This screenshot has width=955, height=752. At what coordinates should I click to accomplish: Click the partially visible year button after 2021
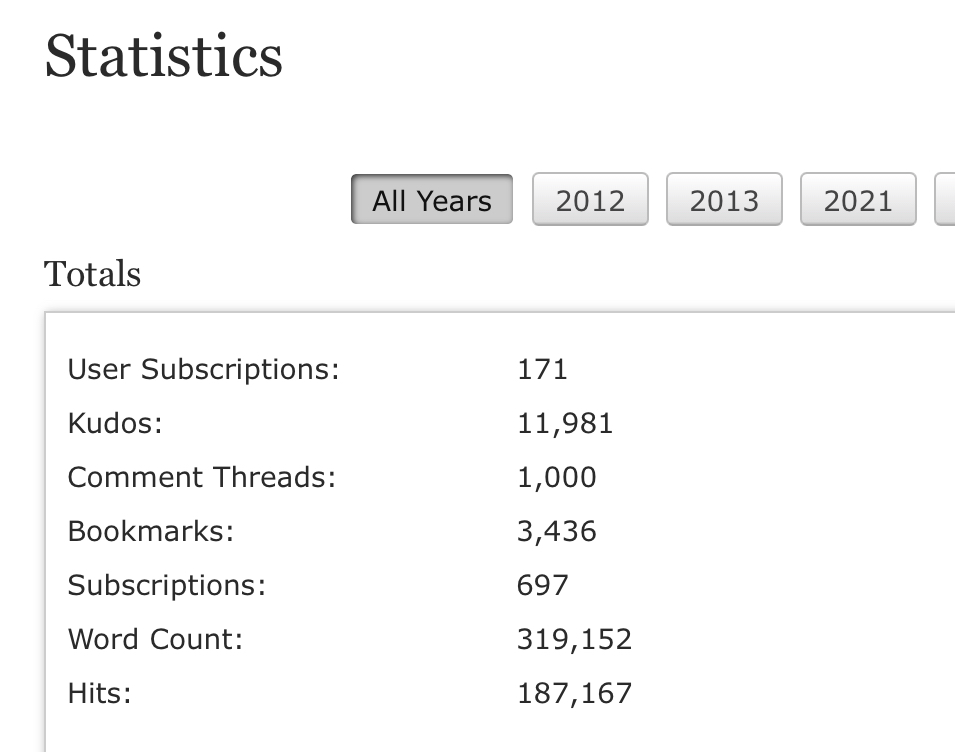click(x=945, y=200)
